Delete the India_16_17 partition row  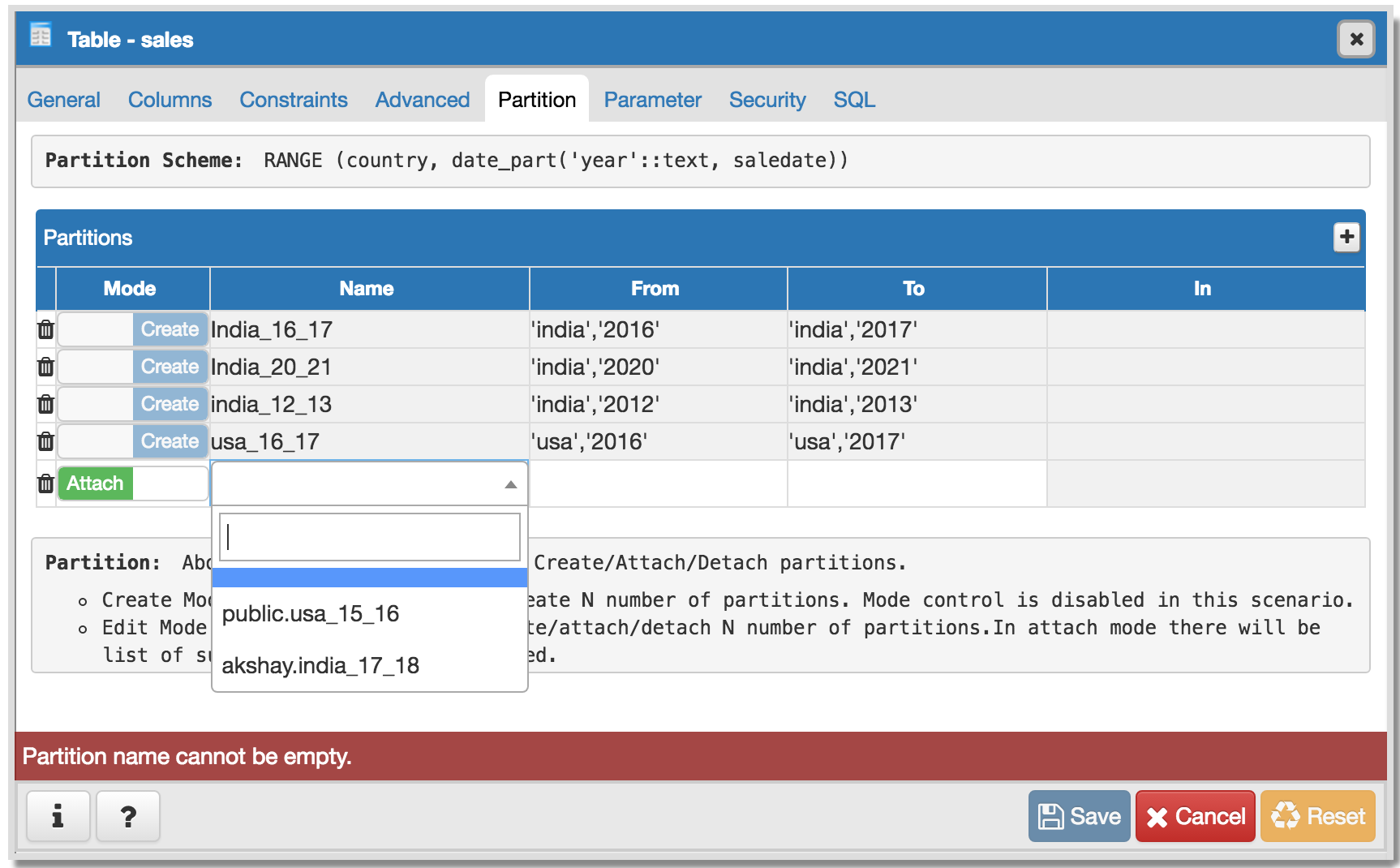point(45,329)
